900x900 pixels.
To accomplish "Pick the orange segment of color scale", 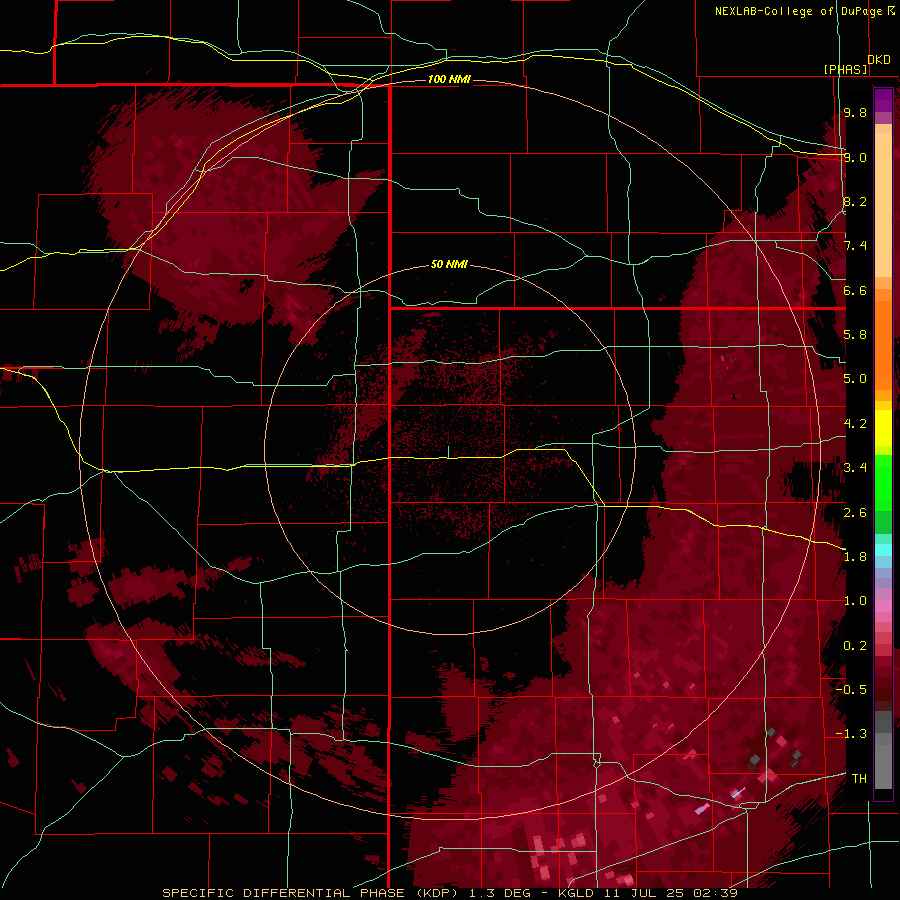I will tap(883, 344).
